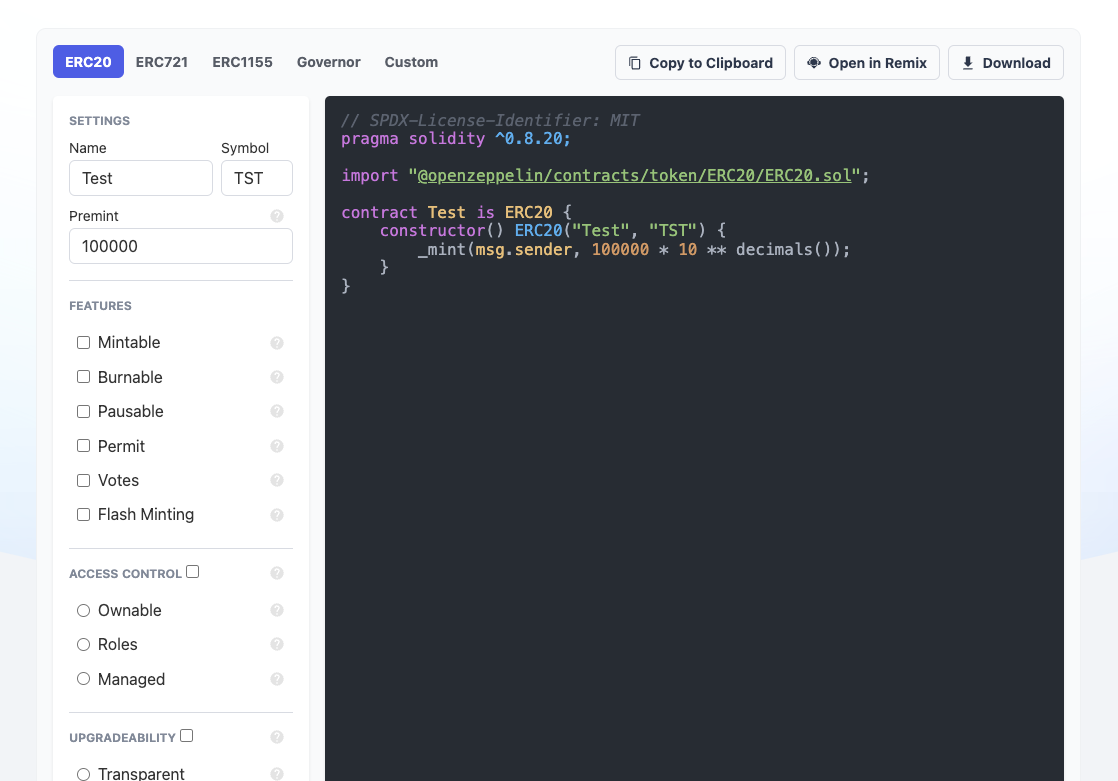Open the contract in Remix
The height and width of the screenshot is (781, 1118).
click(867, 63)
